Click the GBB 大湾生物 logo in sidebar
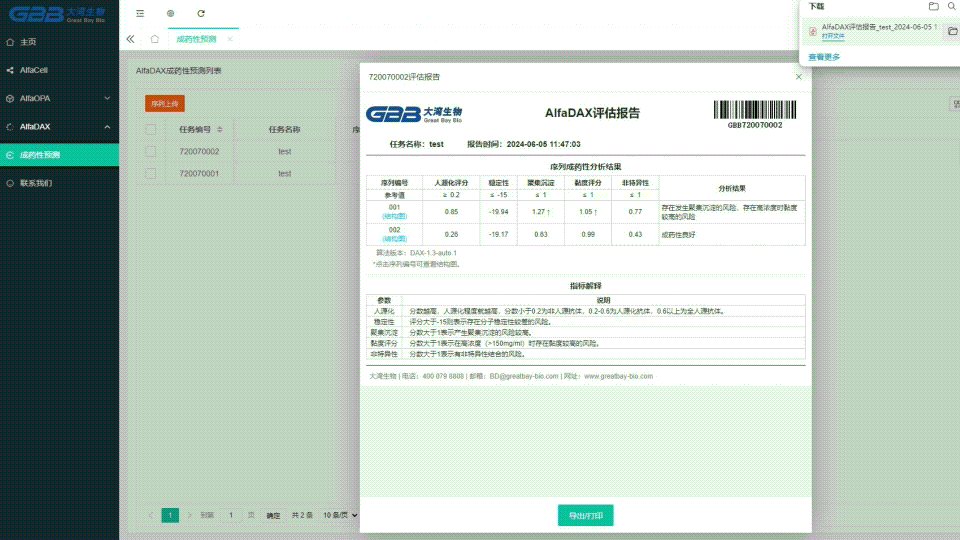 [x=57, y=14]
